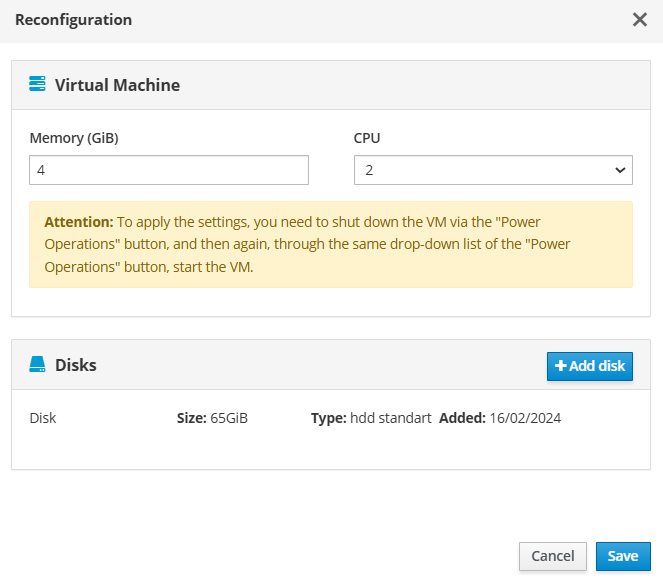Click the Disks drive icon
The height and width of the screenshot is (582, 663).
38,365
